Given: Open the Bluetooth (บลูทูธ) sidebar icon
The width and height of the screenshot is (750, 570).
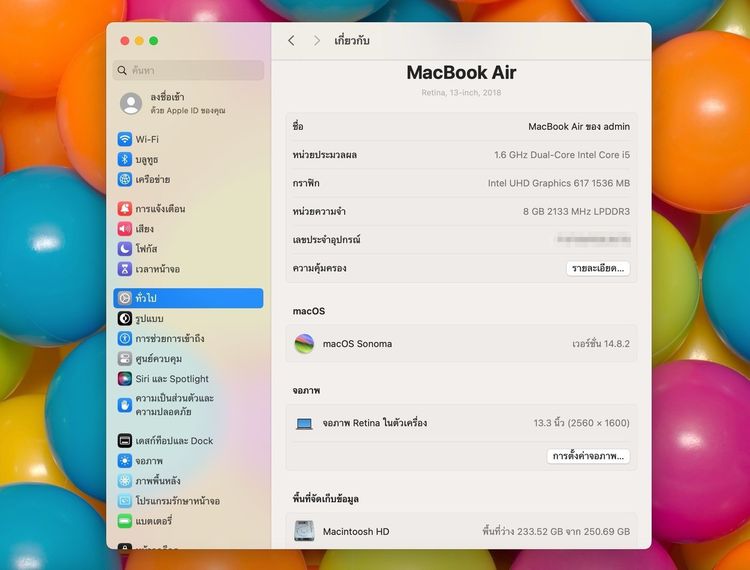Looking at the screenshot, I should coord(125,159).
